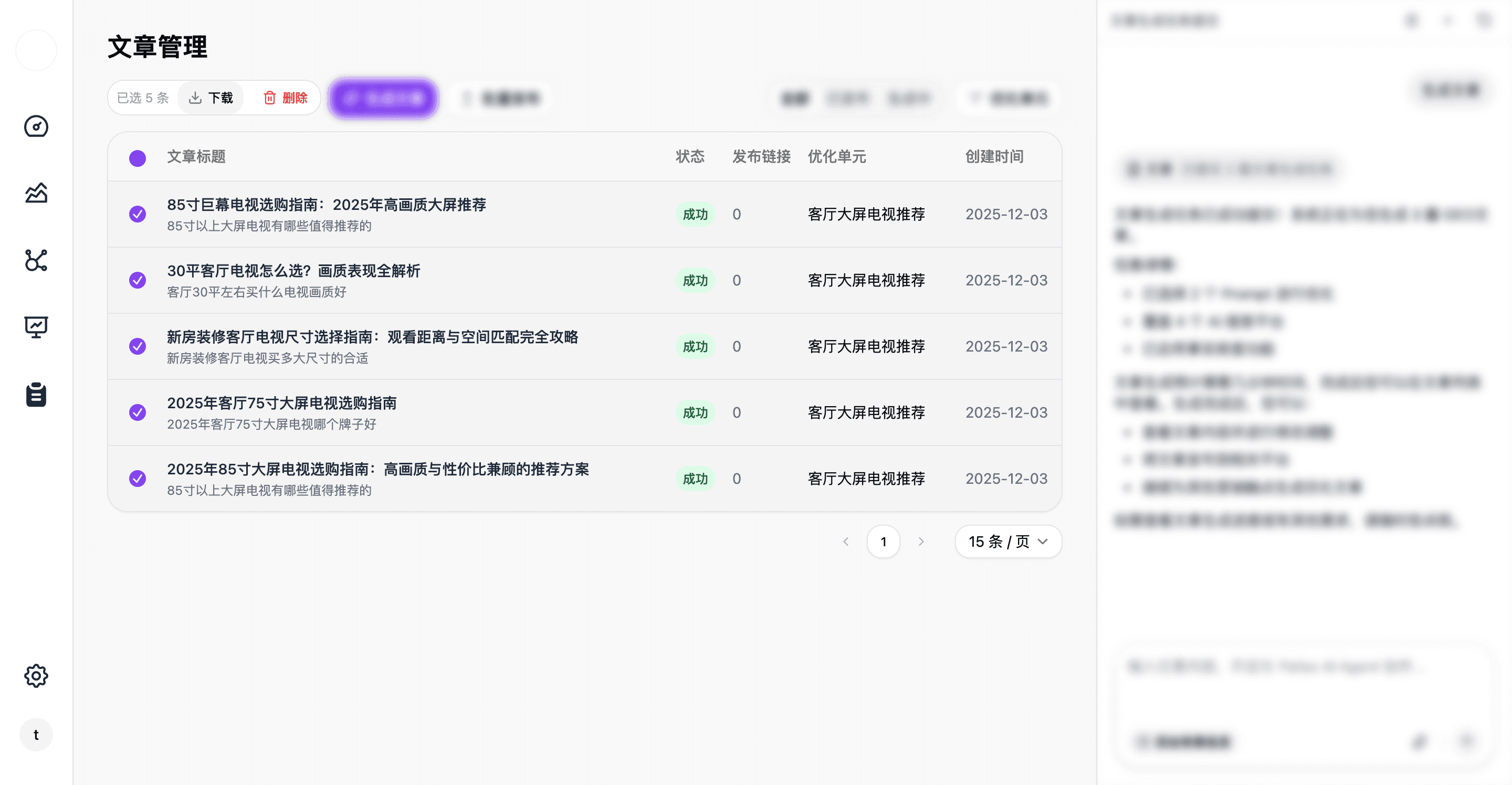Select the clipboard article-management sidebar icon
1512x785 pixels.
pyautogui.click(x=36, y=394)
